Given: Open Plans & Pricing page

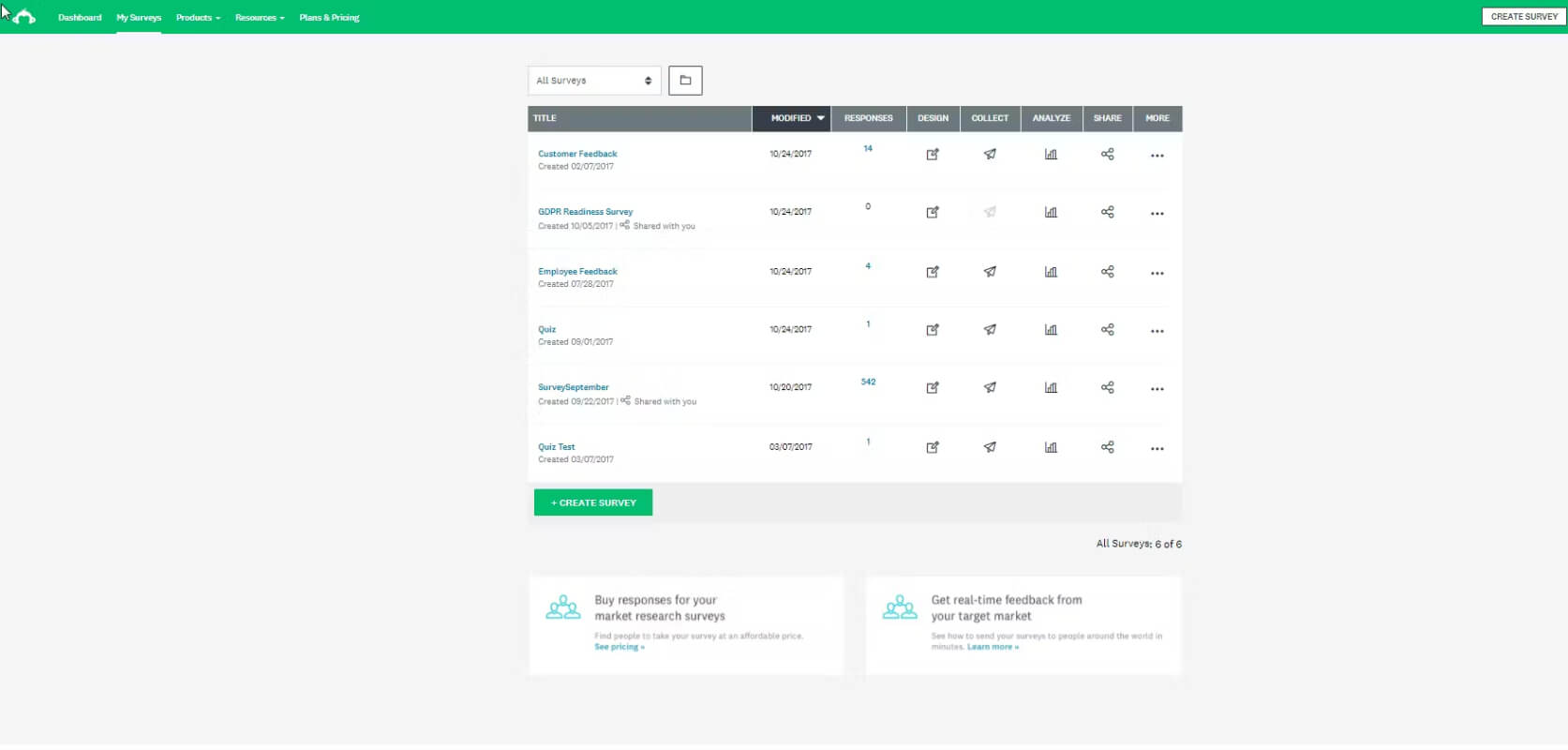Looking at the screenshot, I should (329, 18).
